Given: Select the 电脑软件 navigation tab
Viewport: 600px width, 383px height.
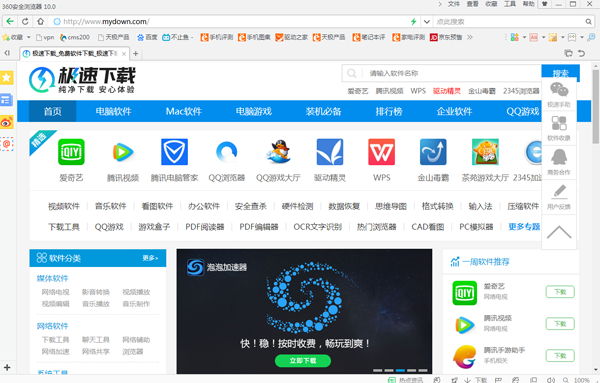Looking at the screenshot, I should [113, 111].
